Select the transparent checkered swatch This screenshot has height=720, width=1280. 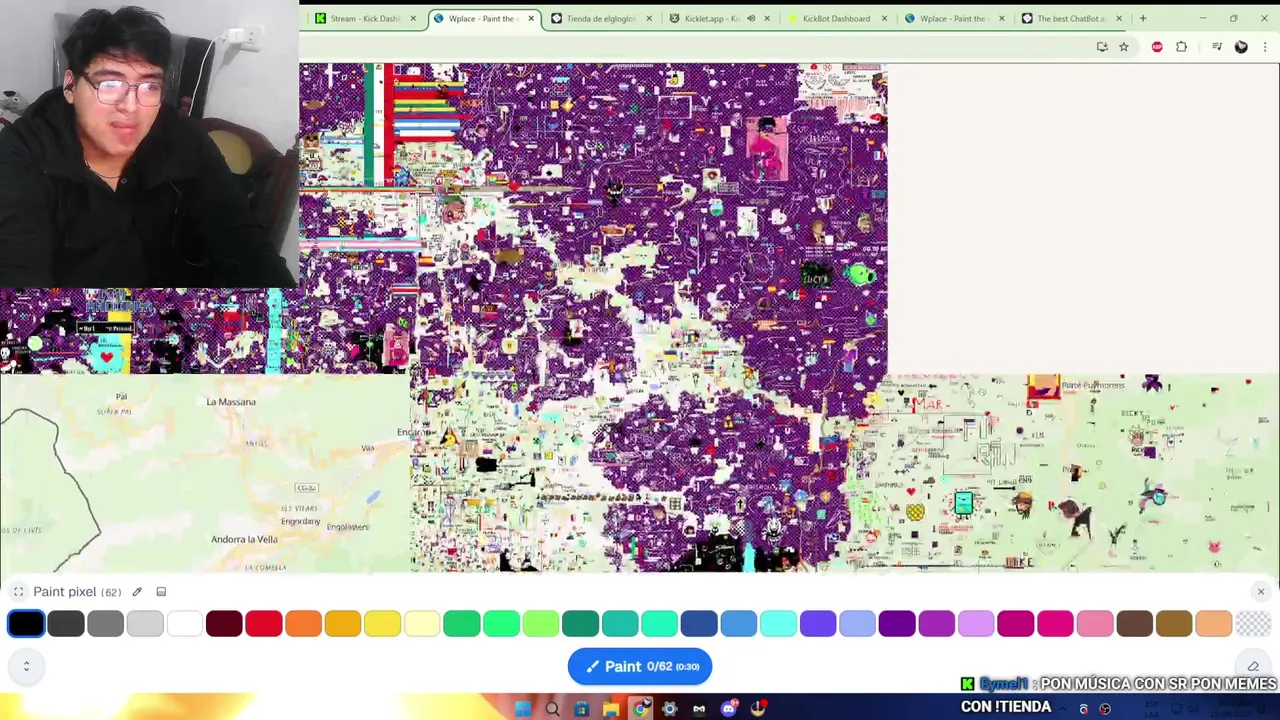click(1253, 624)
